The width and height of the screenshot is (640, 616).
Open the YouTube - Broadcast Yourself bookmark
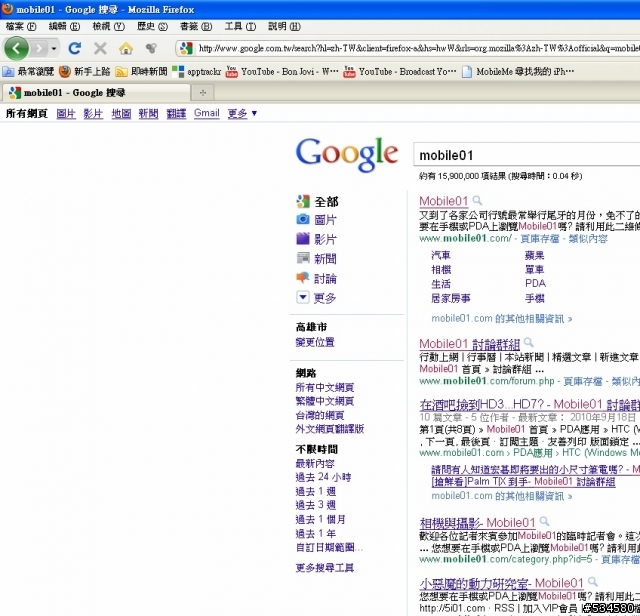[x=400, y=72]
